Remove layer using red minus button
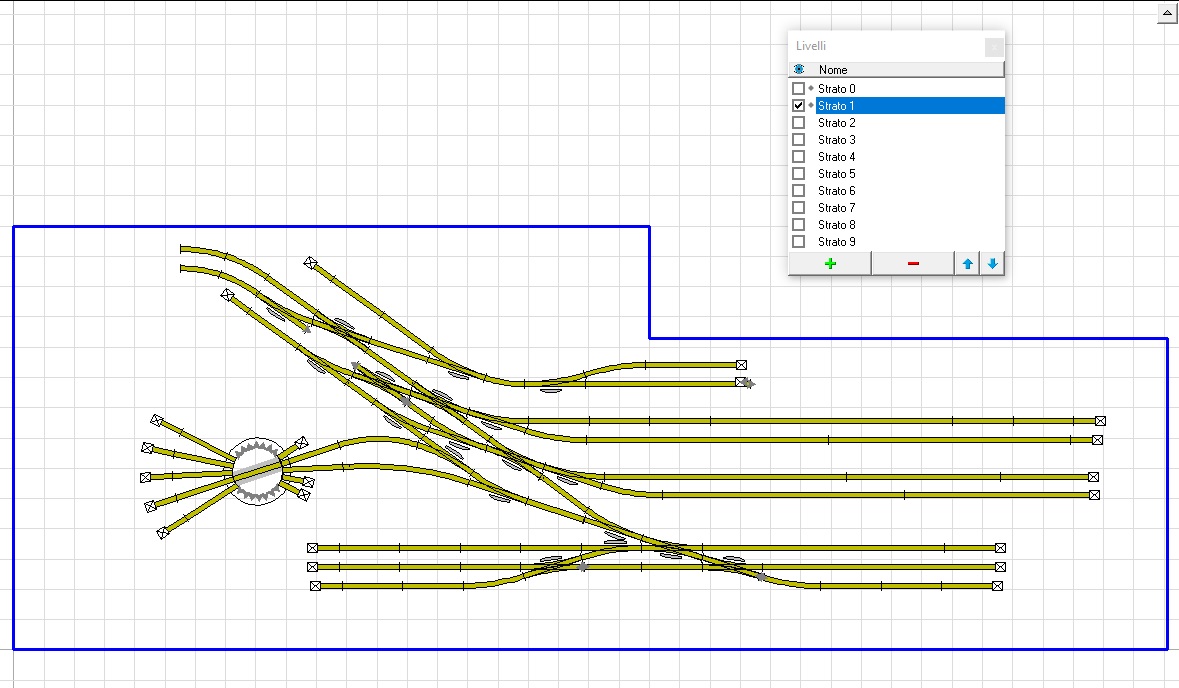1179x688 pixels. [x=913, y=264]
